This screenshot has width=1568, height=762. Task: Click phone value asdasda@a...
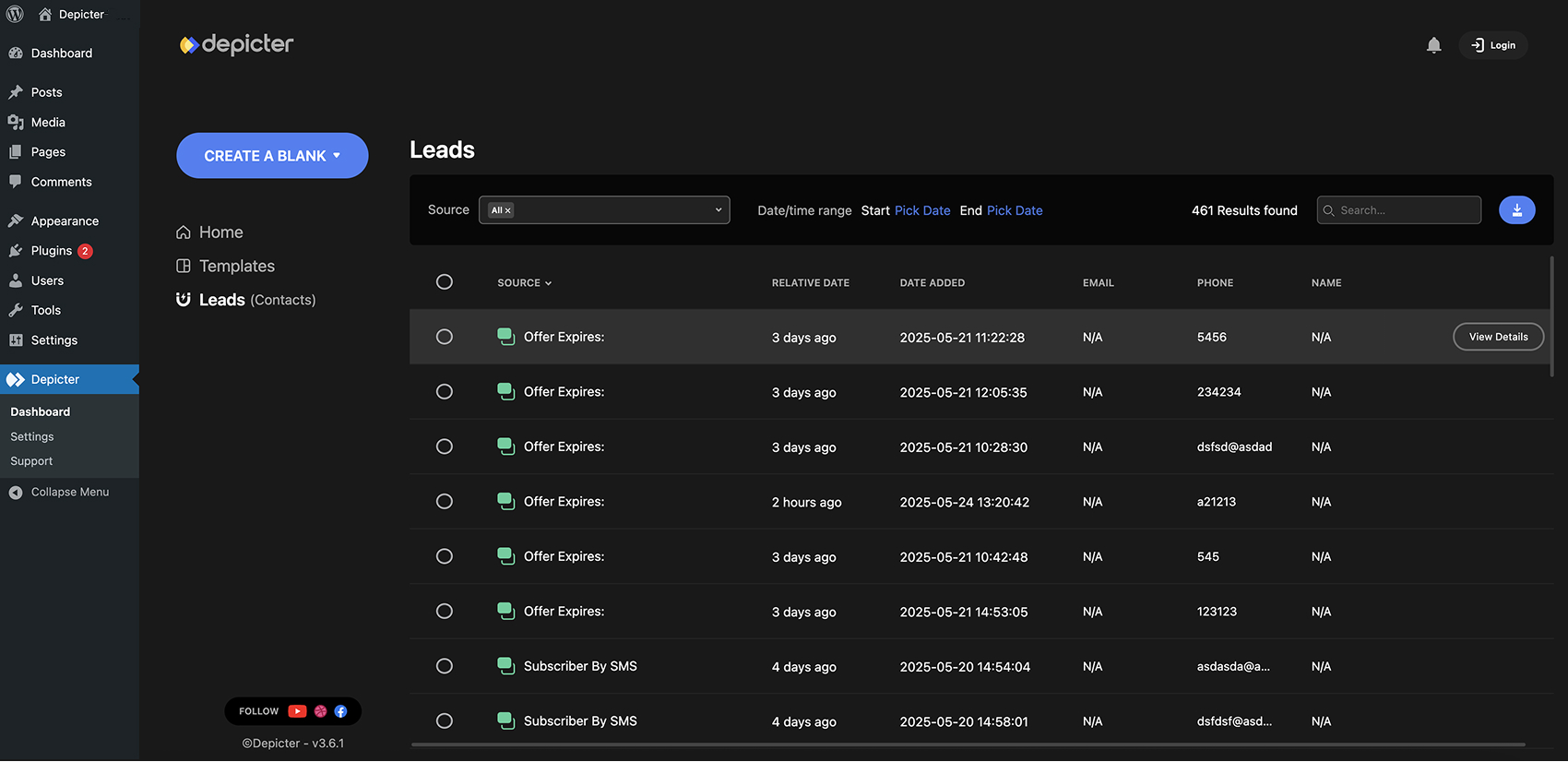pyautogui.click(x=1233, y=666)
